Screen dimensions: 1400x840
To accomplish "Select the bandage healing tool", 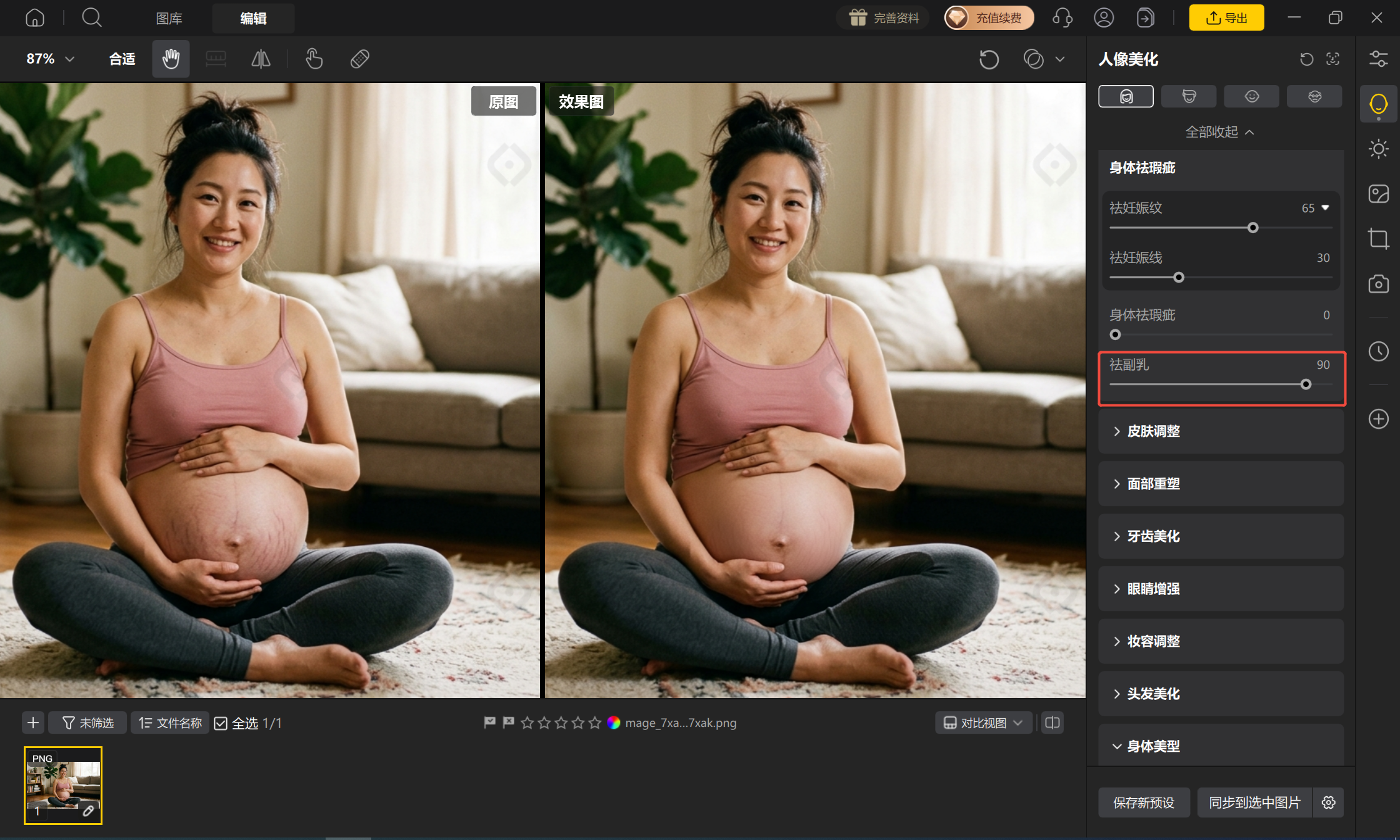I will (359, 59).
